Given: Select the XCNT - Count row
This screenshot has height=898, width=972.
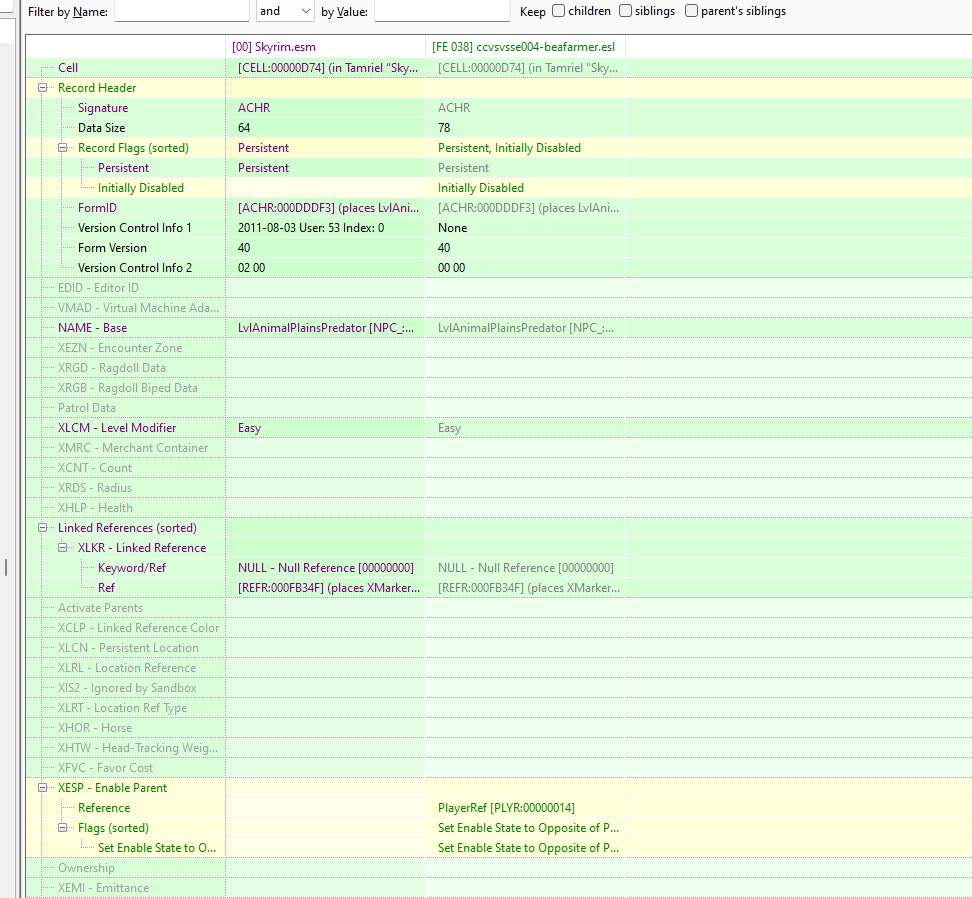Looking at the screenshot, I should click(x=95, y=468).
